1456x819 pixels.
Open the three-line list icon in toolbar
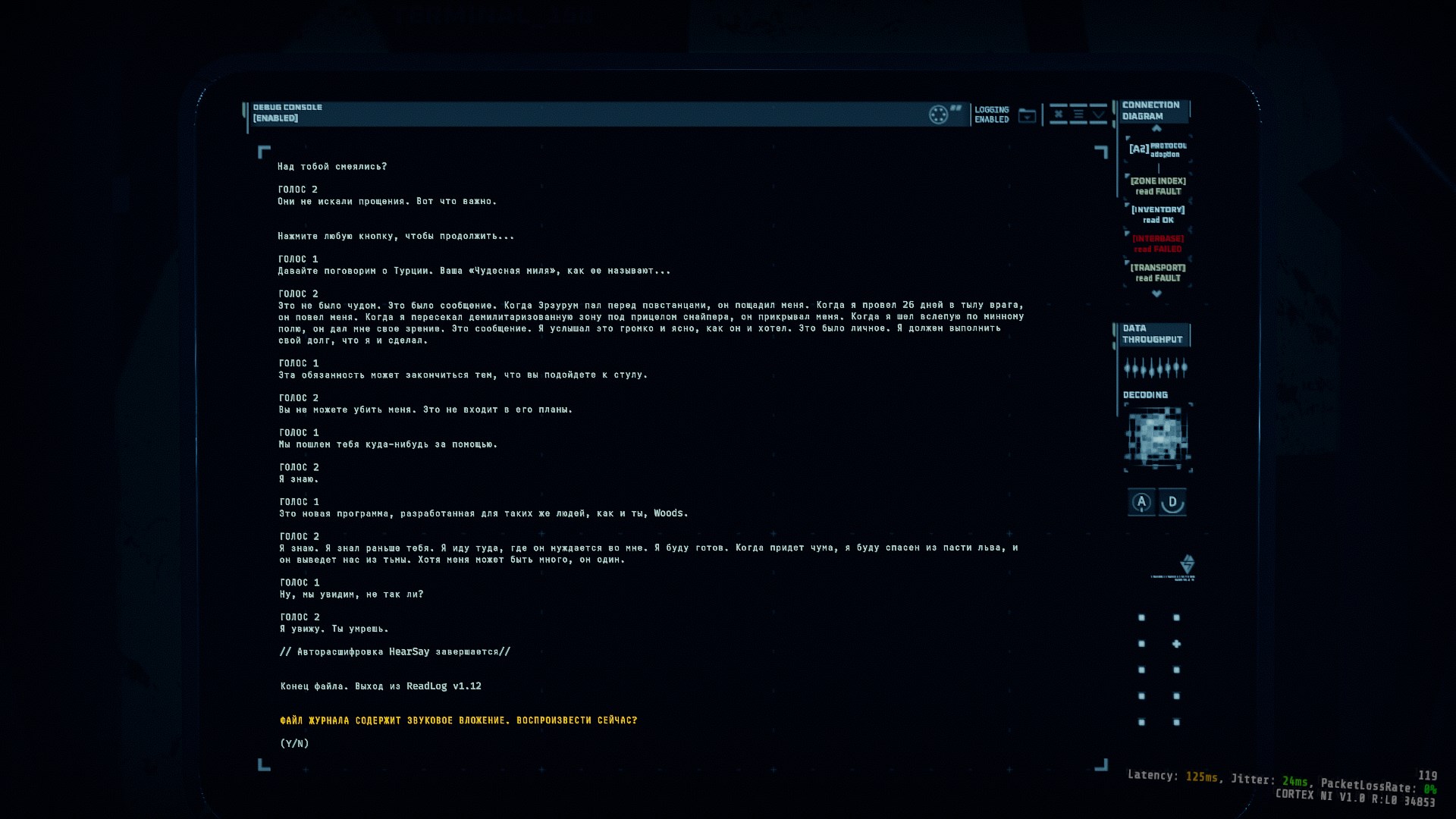pyautogui.click(x=1078, y=115)
